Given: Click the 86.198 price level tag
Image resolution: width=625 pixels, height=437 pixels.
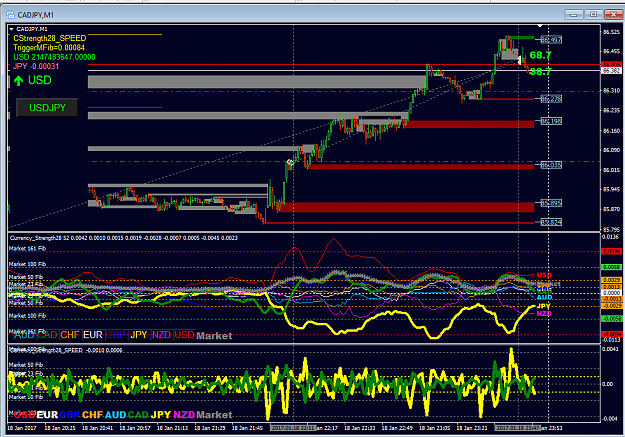Looking at the screenshot, I should click(x=551, y=121).
